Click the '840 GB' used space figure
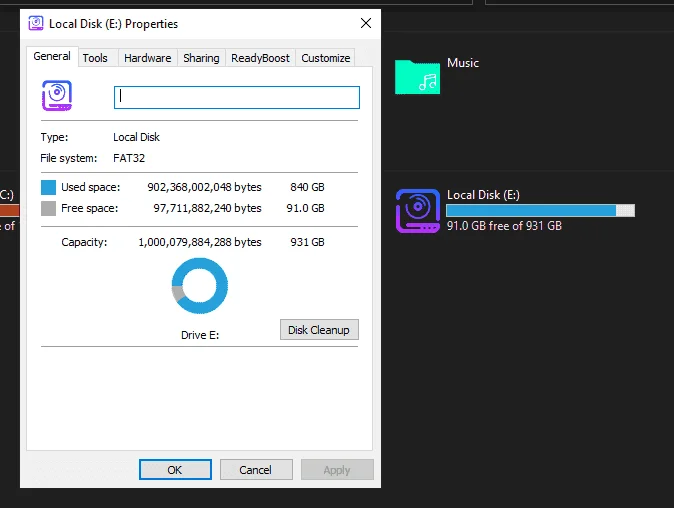 click(x=307, y=187)
